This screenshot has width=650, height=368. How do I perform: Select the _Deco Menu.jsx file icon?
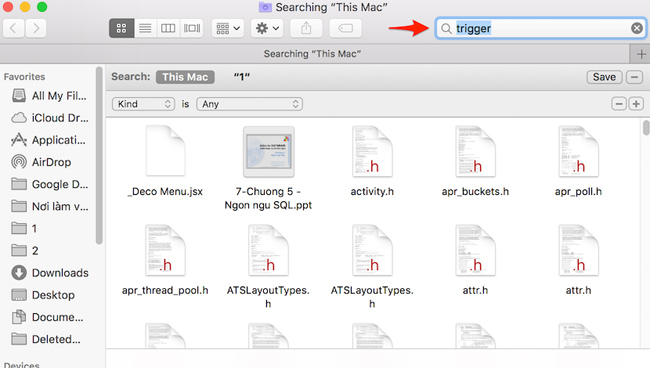click(165, 151)
